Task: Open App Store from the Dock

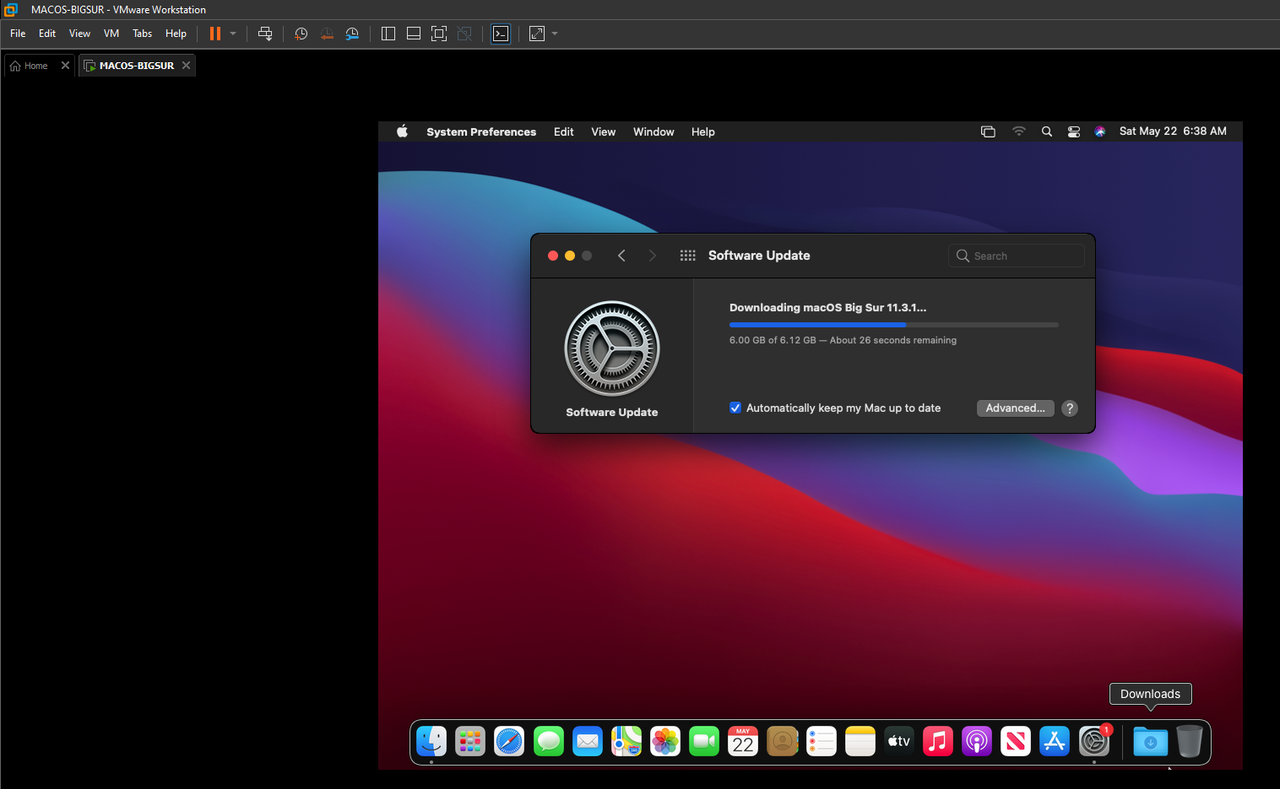Action: click(1055, 741)
